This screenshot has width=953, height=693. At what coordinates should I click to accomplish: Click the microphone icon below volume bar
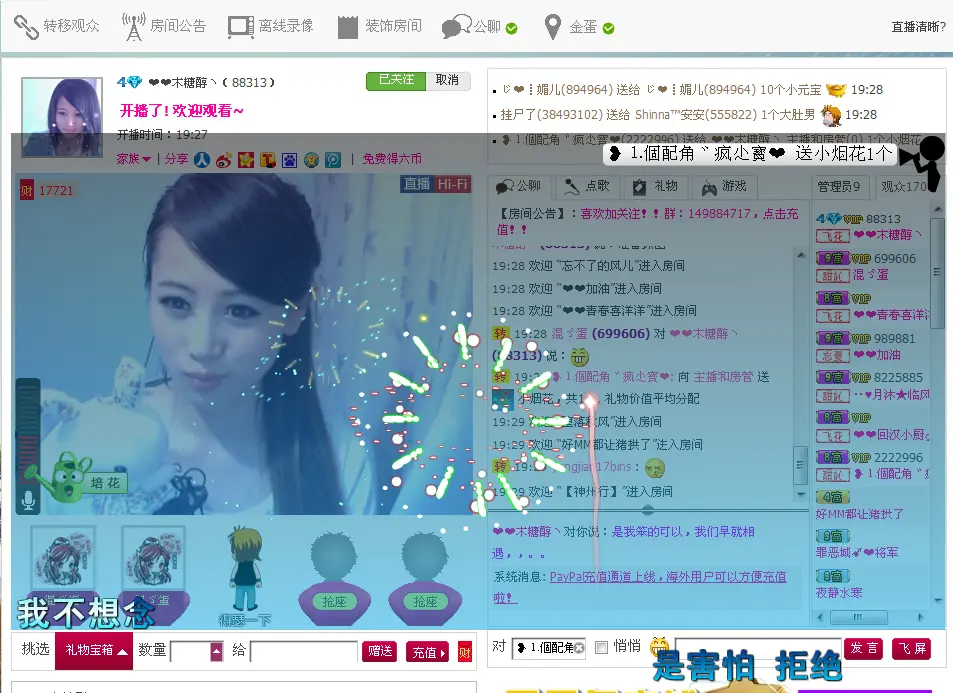click(28, 500)
